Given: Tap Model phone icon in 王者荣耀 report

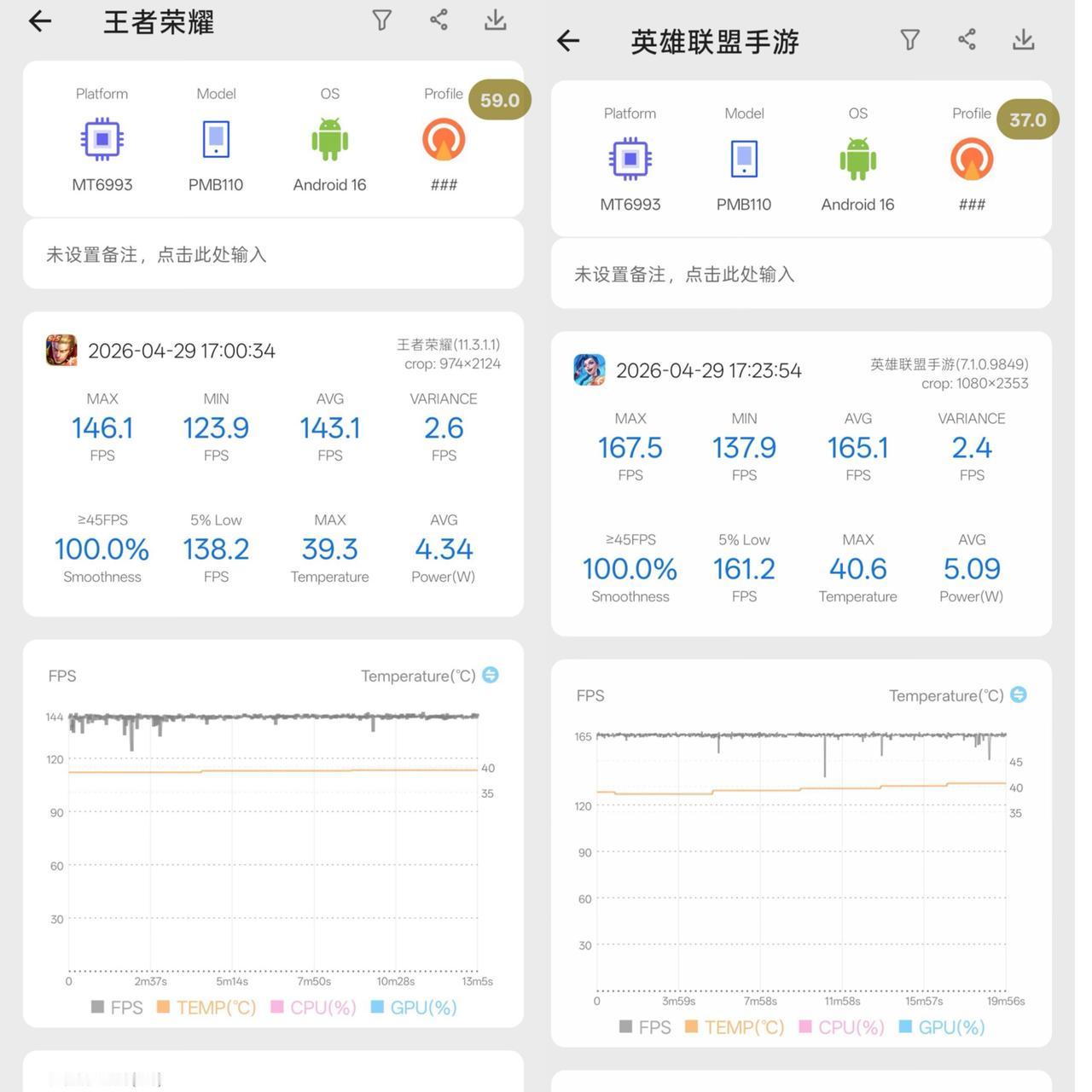Looking at the screenshot, I should coord(216,139).
